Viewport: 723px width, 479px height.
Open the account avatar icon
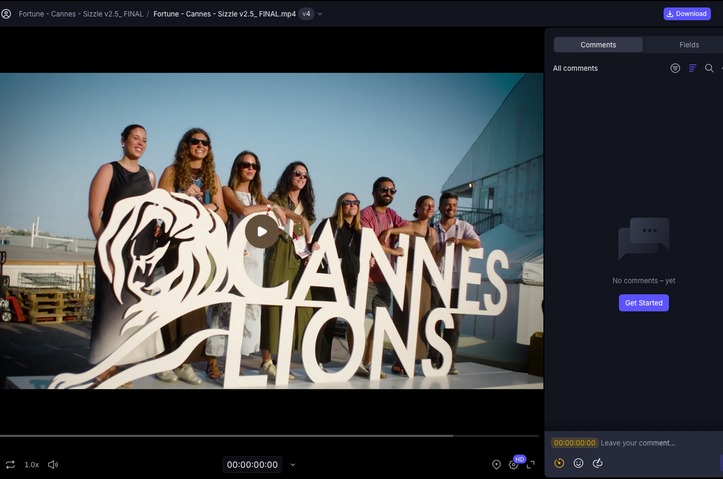point(6,14)
